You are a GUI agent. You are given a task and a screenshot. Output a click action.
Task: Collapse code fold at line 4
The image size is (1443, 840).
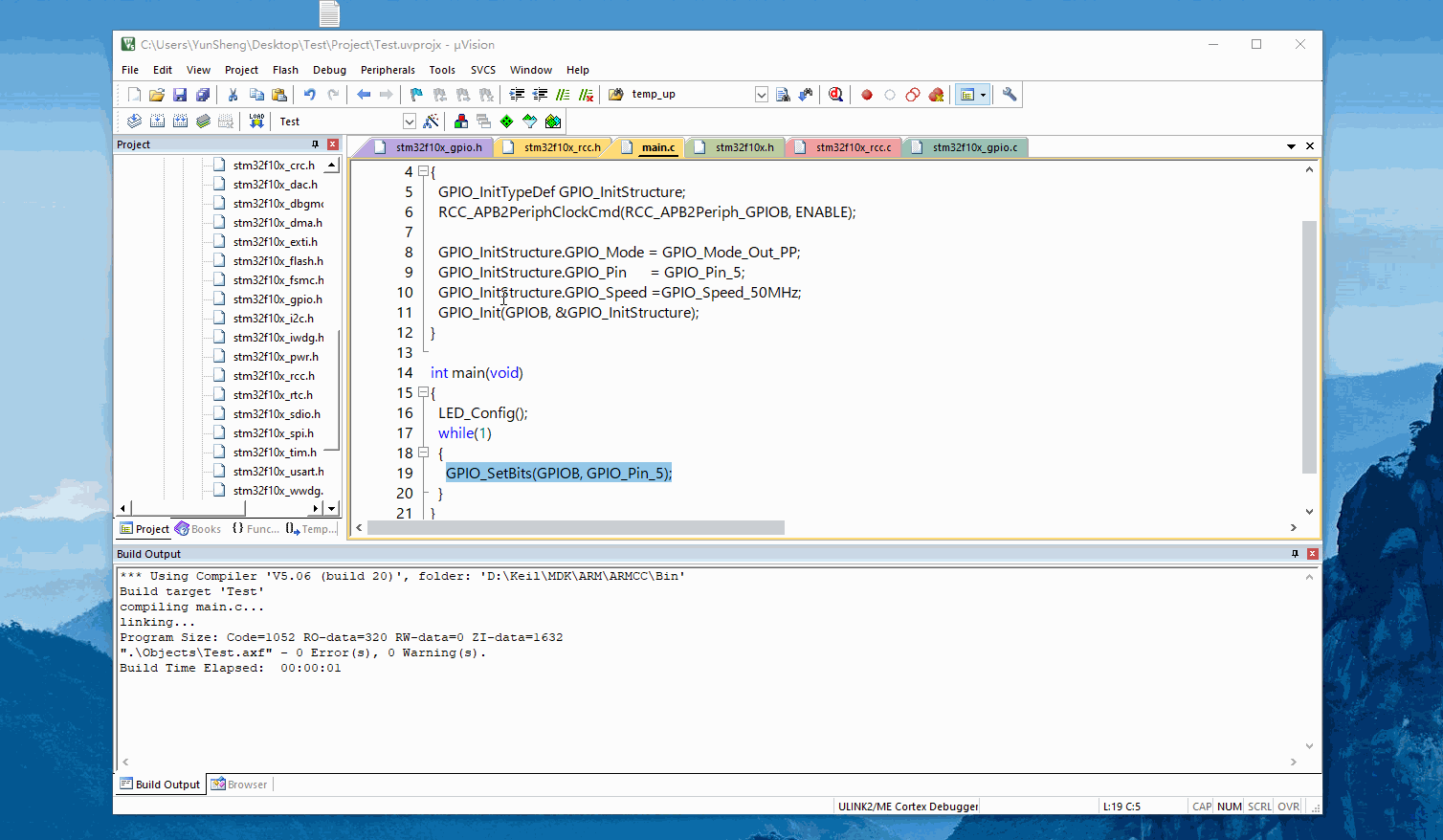coord(423,171)
